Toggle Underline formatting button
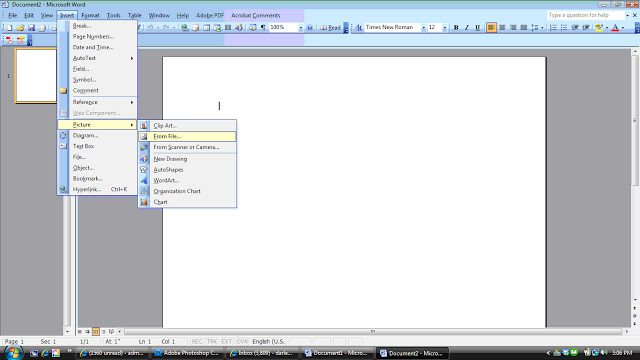640x360 pixels. pyautogui.click(x=477, y=27)
